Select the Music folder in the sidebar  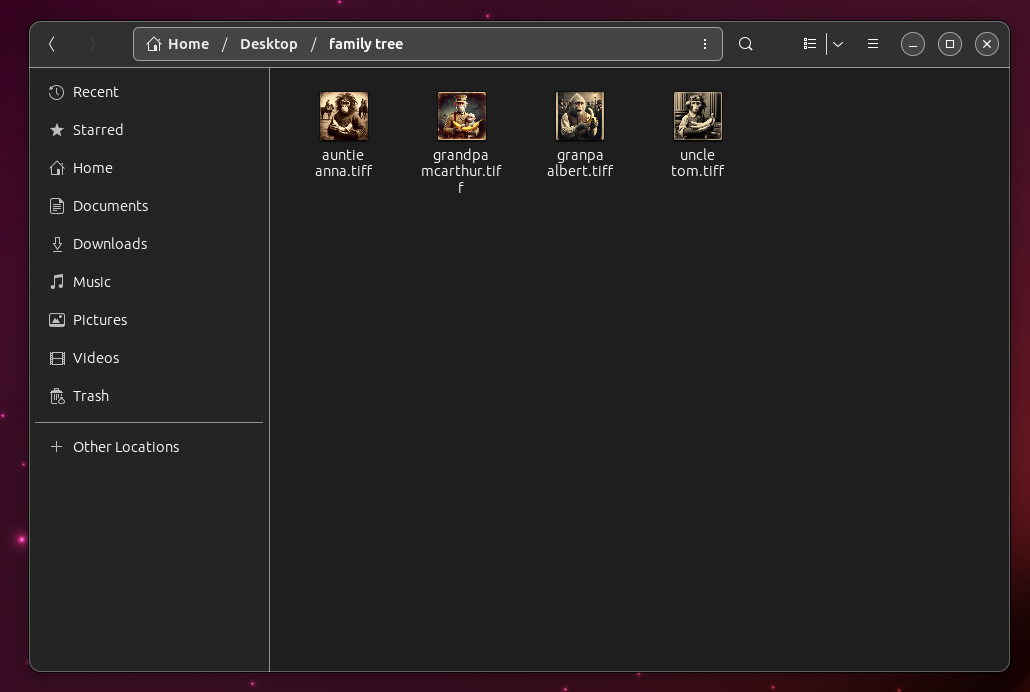(92, 282)
